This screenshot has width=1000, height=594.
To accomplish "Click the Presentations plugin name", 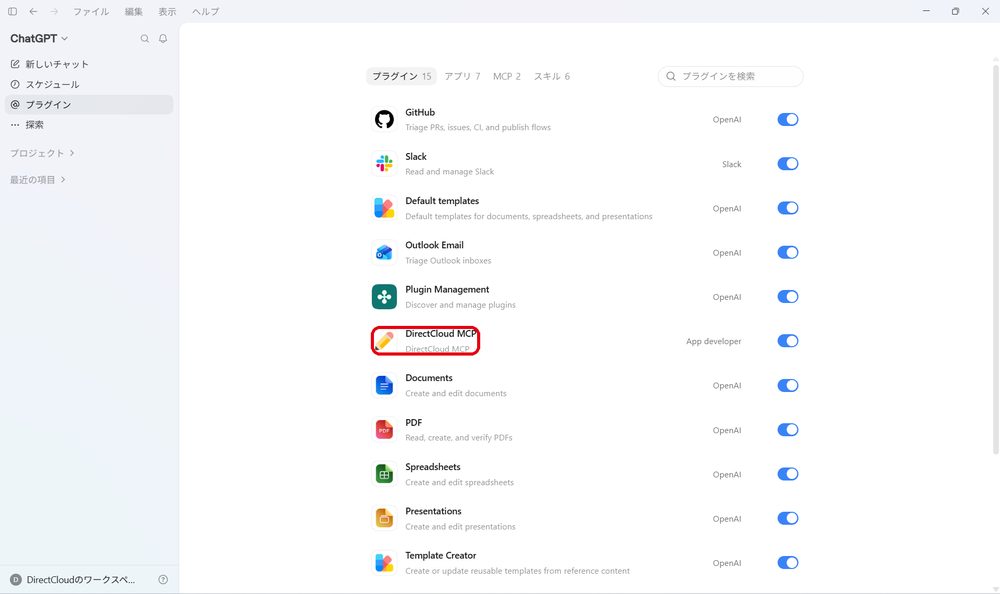I will pyautogui.click(x=433, y=511).
